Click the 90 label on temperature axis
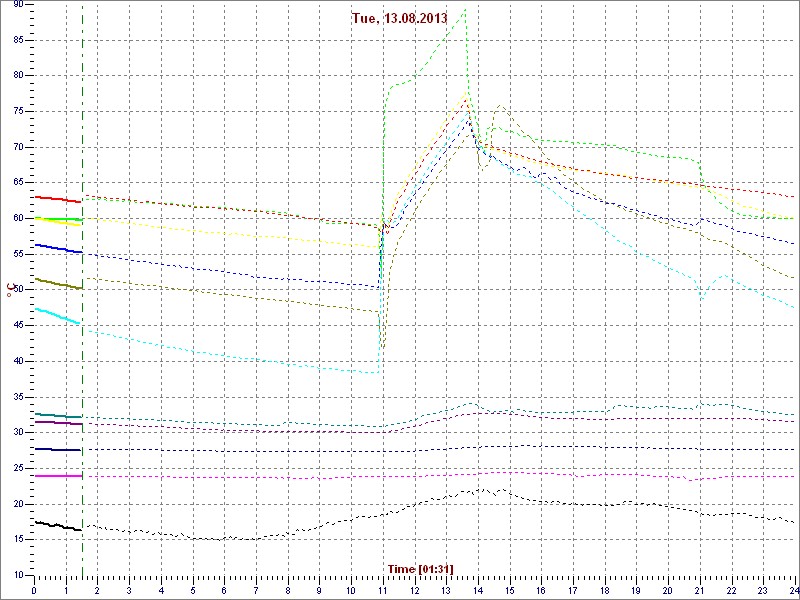 18,5
